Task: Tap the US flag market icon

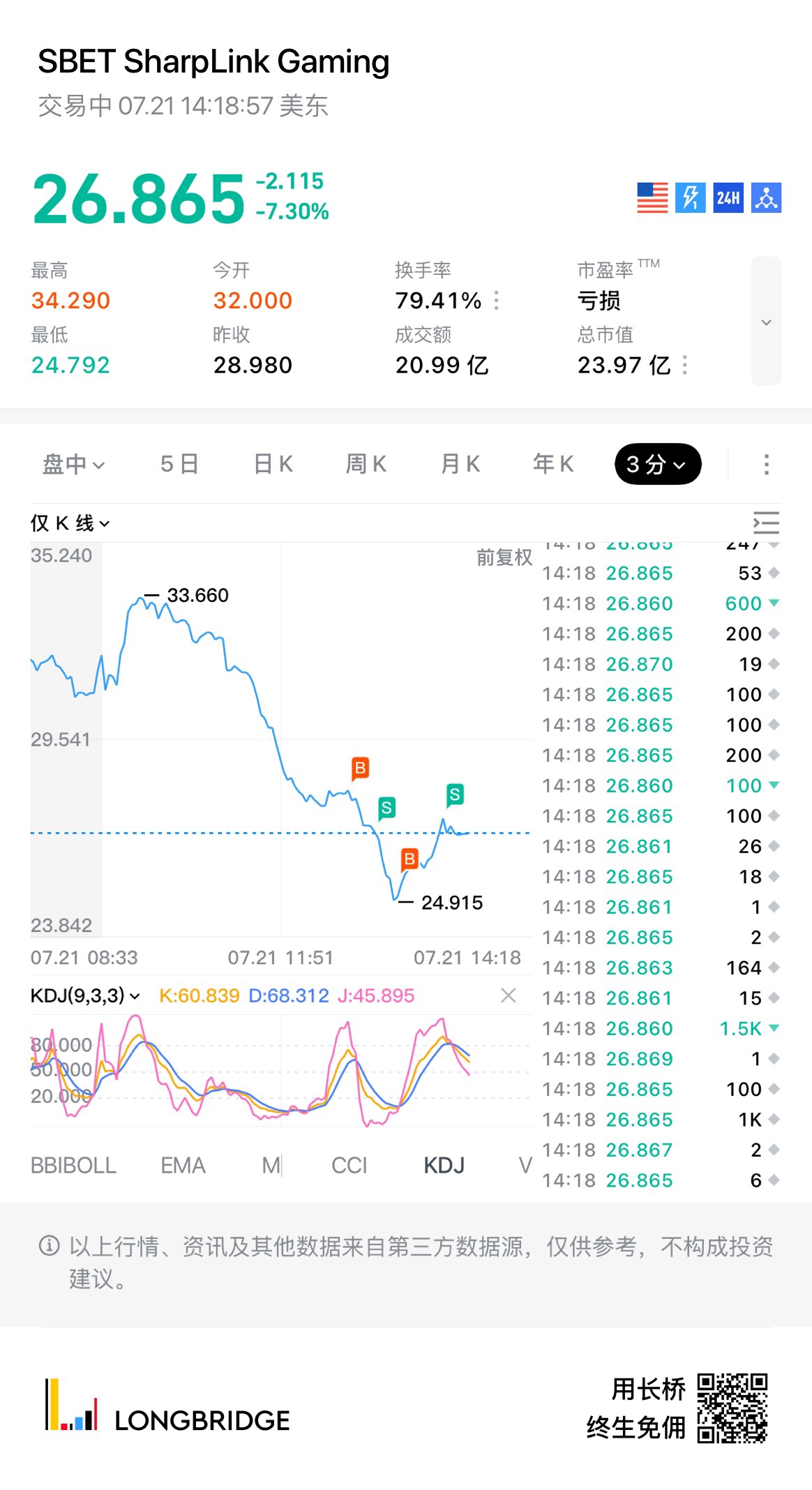Action: (x=652, y=198)
